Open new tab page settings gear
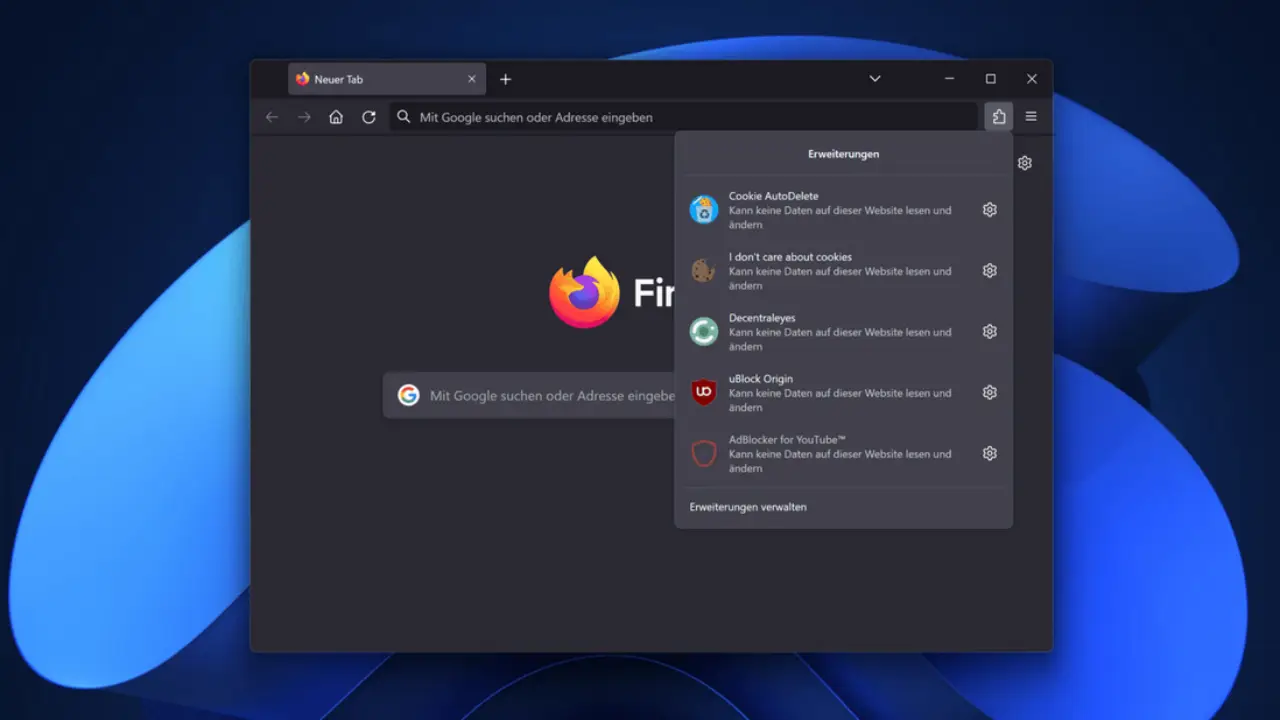Viewport: 1280px width, 720px height. click(1025, 163)
